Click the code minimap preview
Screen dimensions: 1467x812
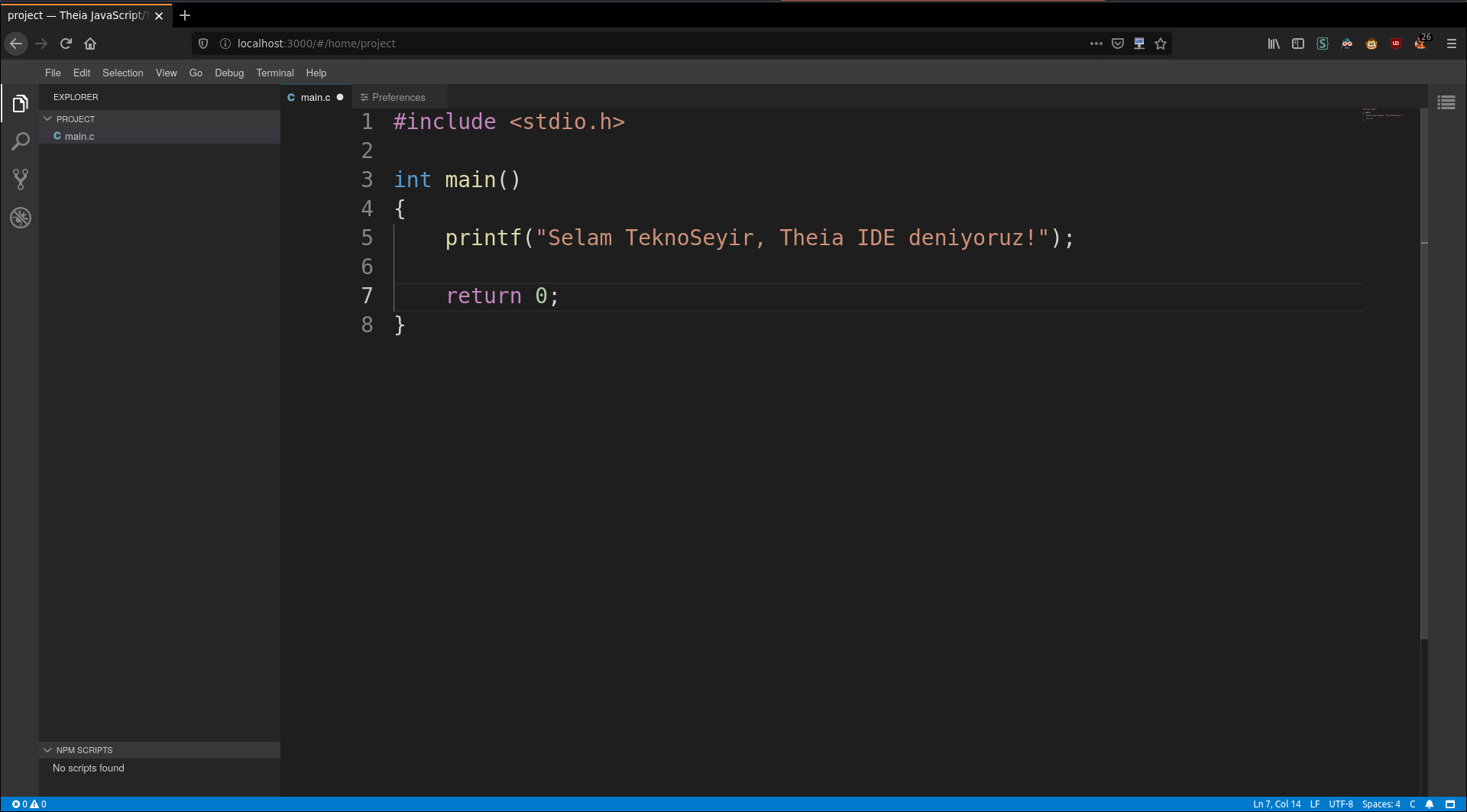click(x=1383, y=115)
